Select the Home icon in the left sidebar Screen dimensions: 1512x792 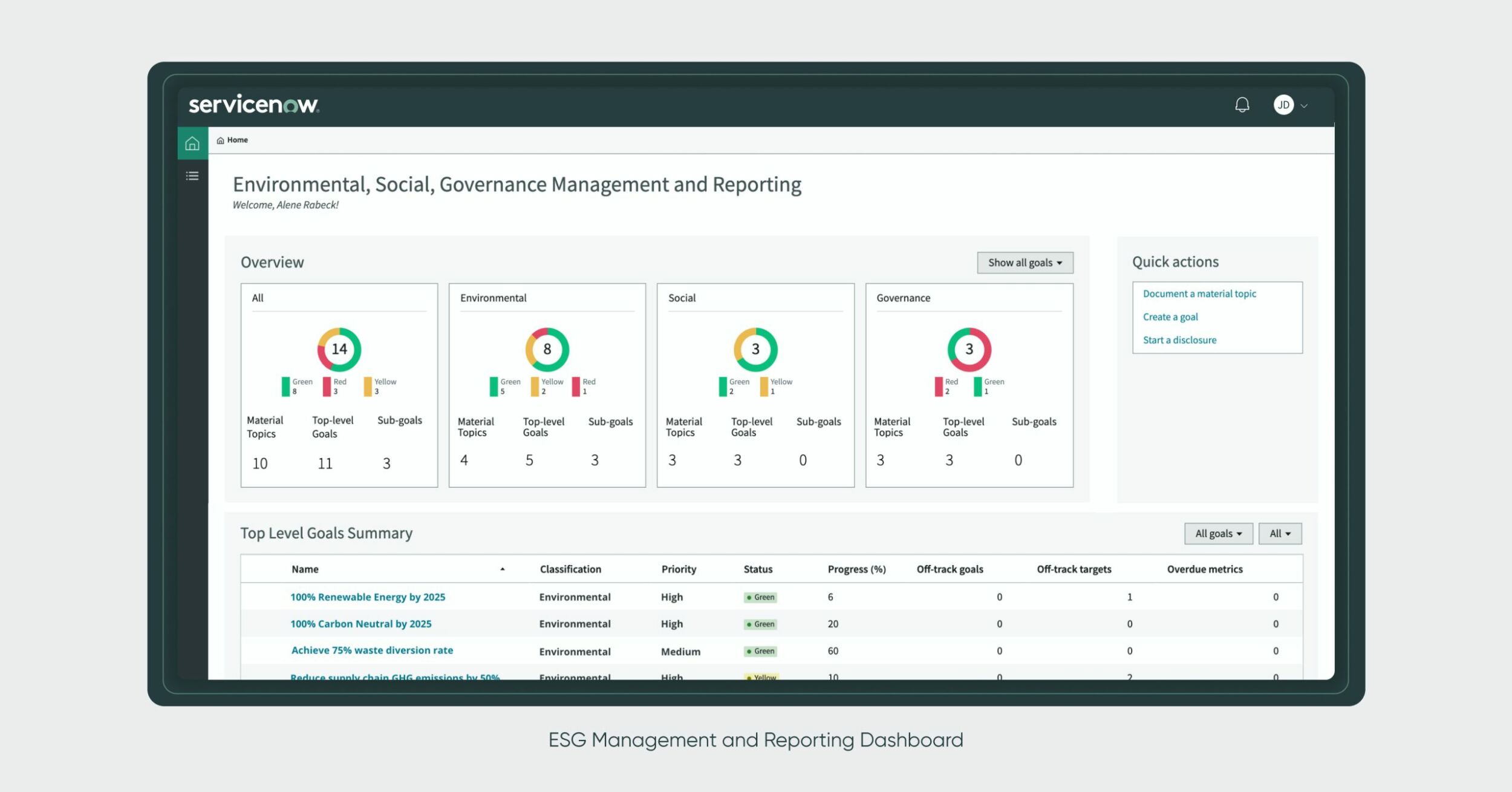[192, 143]
